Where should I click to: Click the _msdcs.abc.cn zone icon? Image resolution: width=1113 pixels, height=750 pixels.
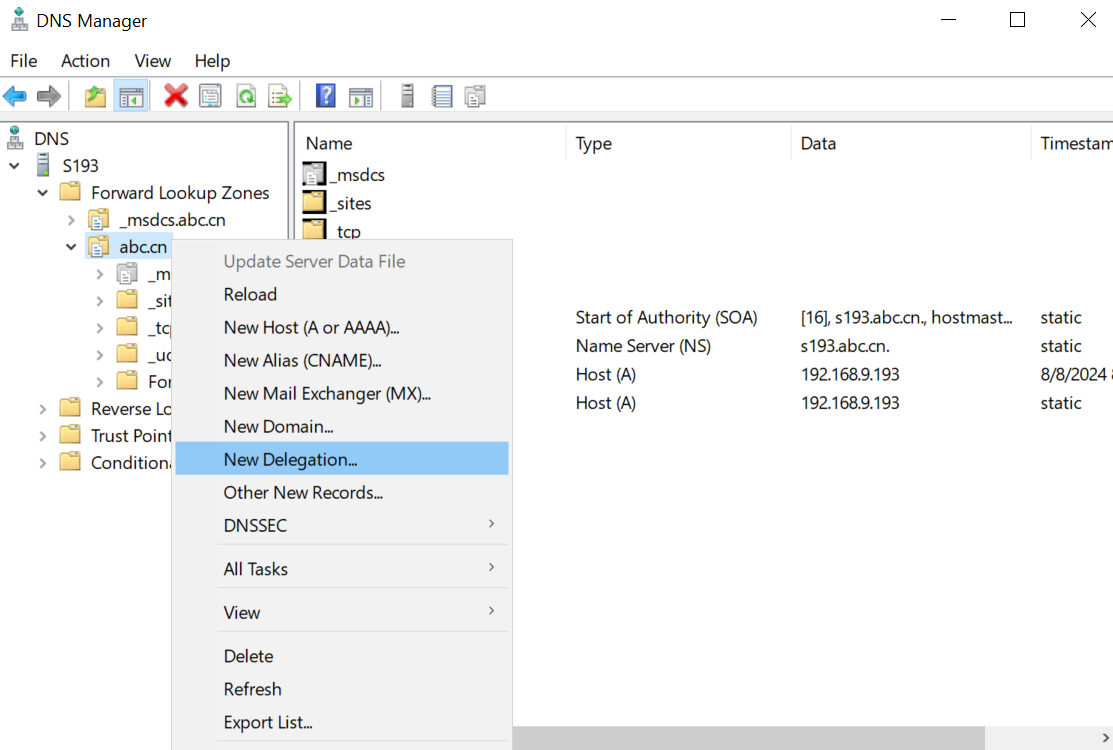99,220
